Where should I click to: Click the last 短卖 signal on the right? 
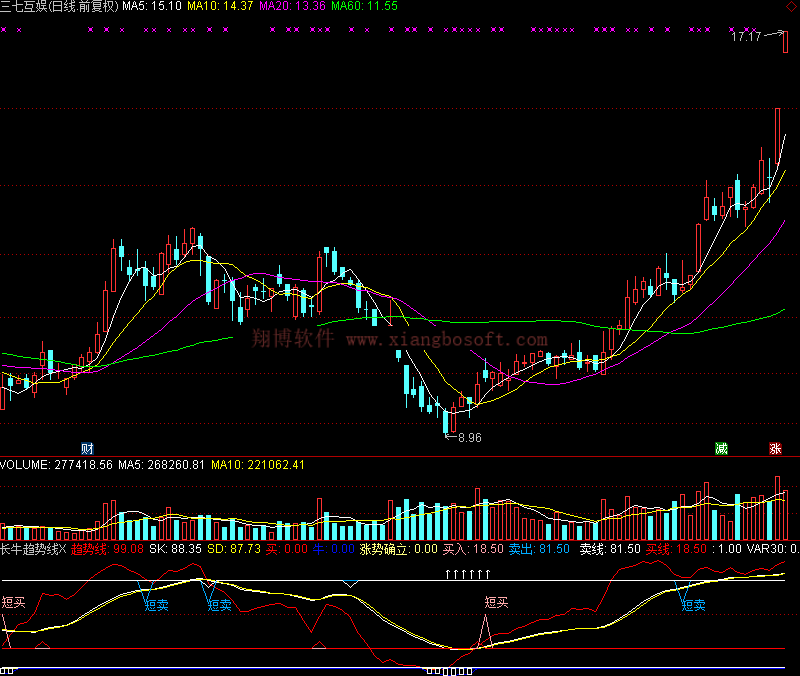[693, 605]
